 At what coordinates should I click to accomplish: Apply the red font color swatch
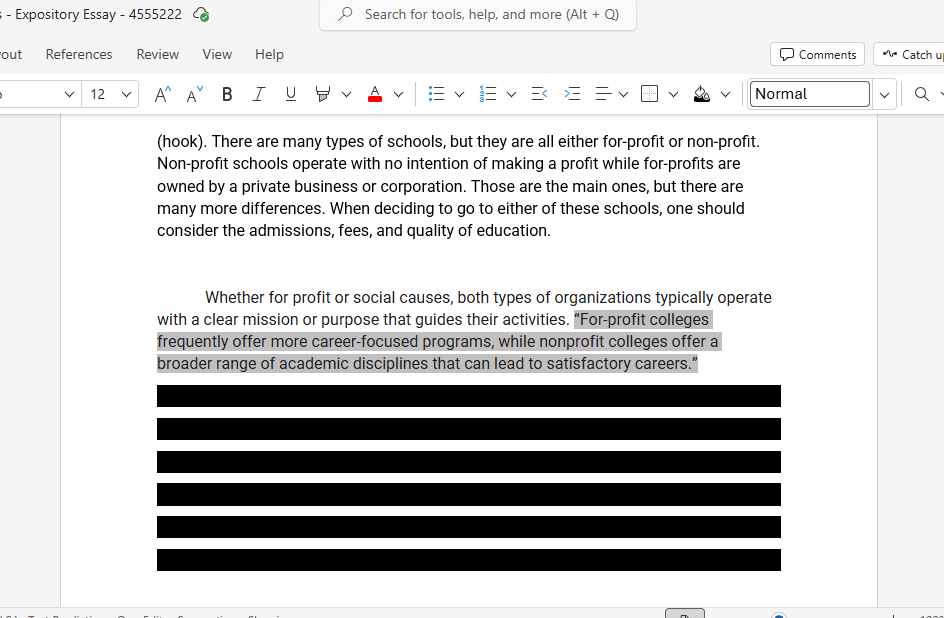pos(375,94)
